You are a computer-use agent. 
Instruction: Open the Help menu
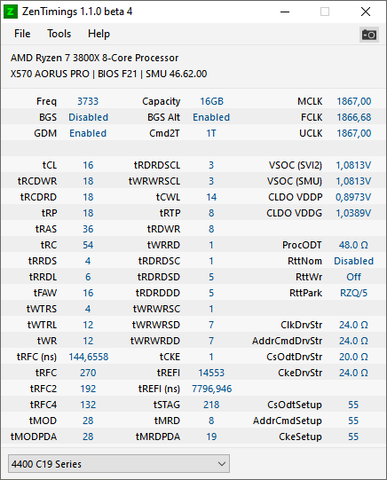coord(99,34)
